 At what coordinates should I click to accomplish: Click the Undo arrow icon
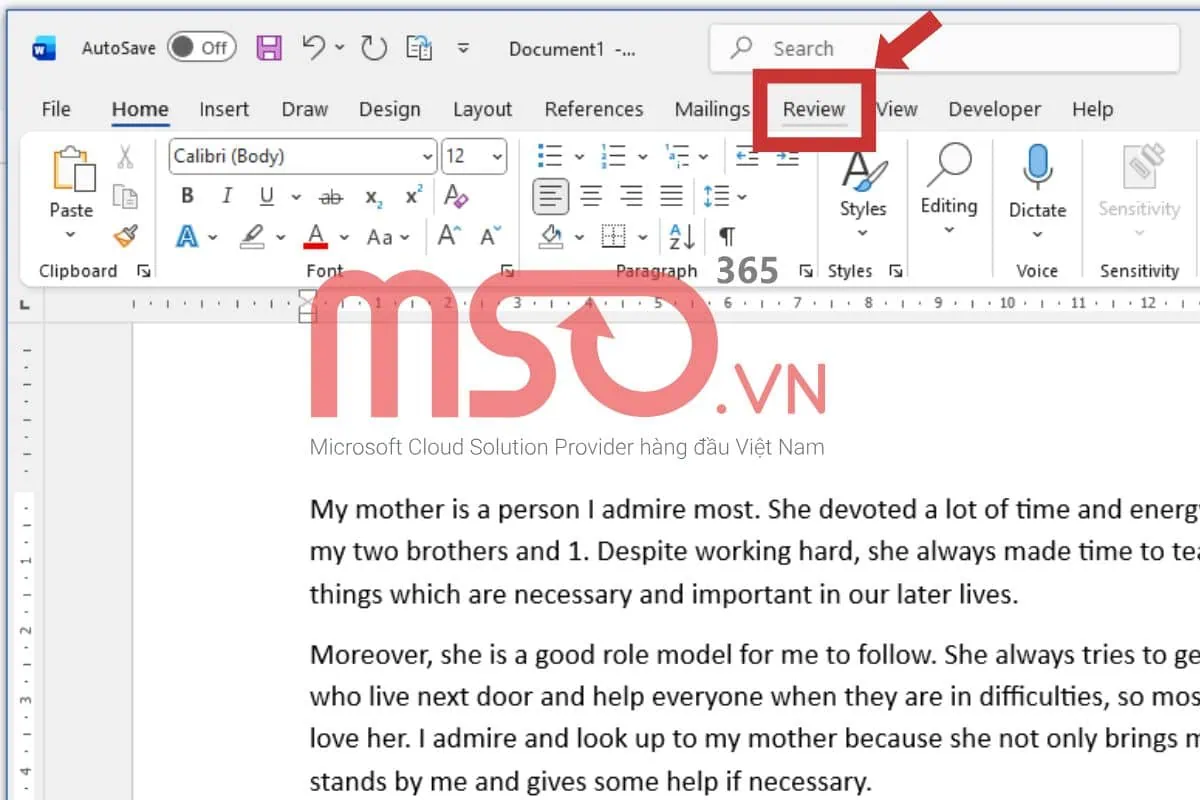(x=313, y=48)
